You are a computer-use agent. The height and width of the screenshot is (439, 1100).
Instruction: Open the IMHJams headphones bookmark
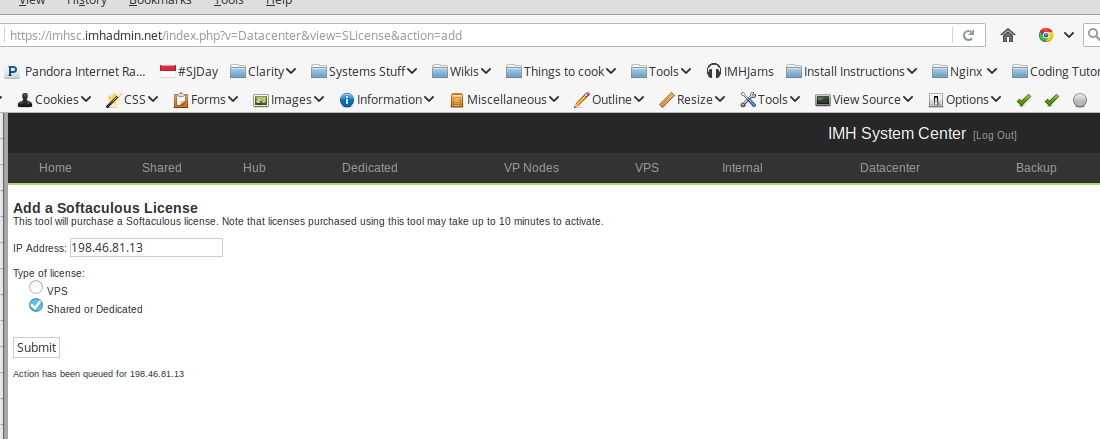pos(739,71)
